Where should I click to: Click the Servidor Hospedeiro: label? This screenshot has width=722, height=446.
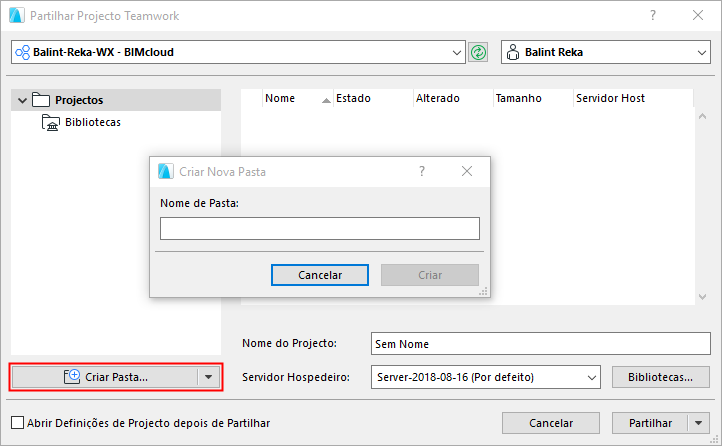pyautogui.click(x=296, y=377)
